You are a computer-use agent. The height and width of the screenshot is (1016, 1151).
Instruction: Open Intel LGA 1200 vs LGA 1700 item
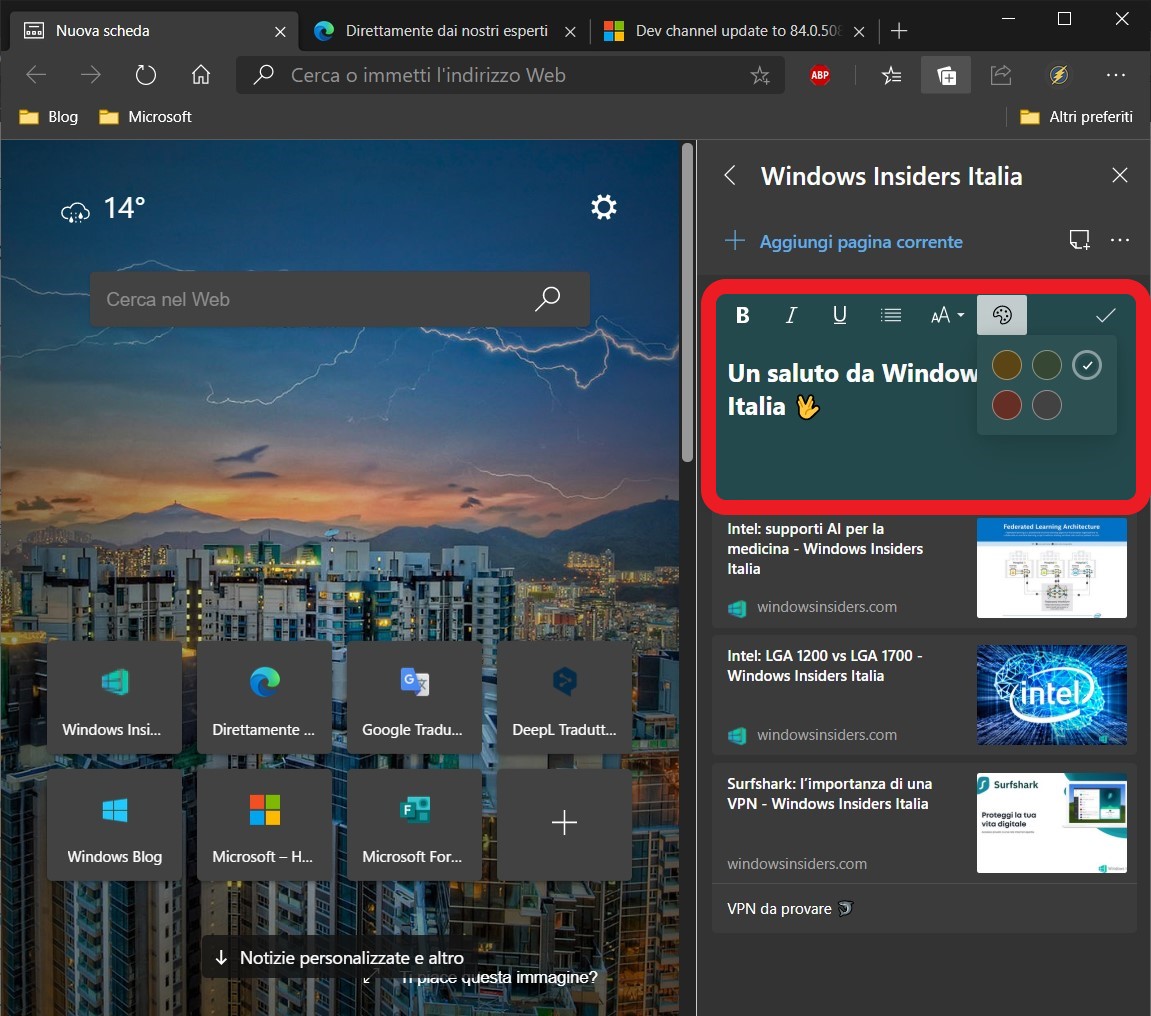[x=923, y=695]
